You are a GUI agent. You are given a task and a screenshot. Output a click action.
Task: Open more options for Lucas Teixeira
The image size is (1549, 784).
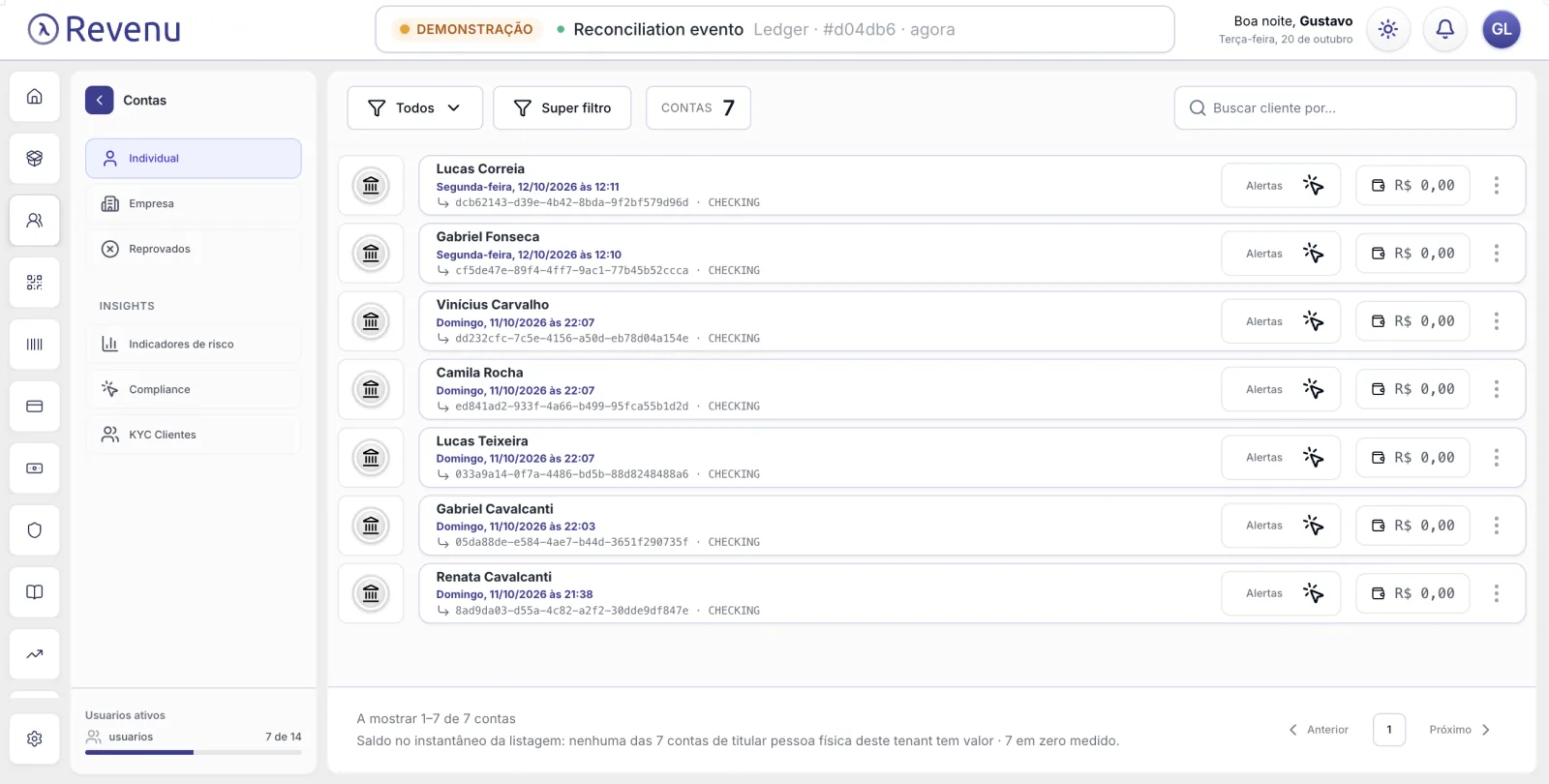1496,458
